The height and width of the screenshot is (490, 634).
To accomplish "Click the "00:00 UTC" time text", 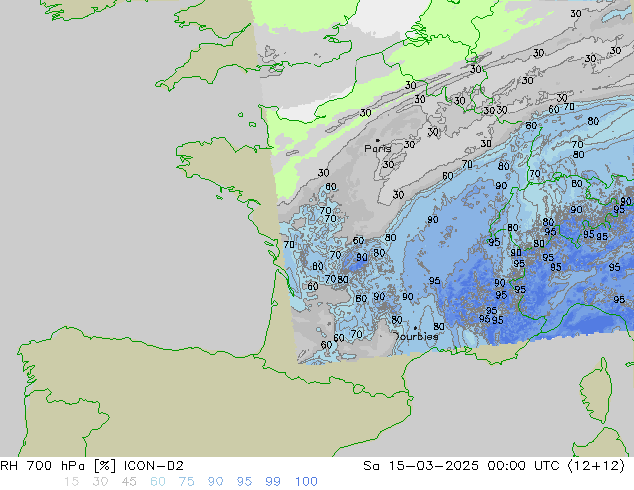I will tap(523, 466).
